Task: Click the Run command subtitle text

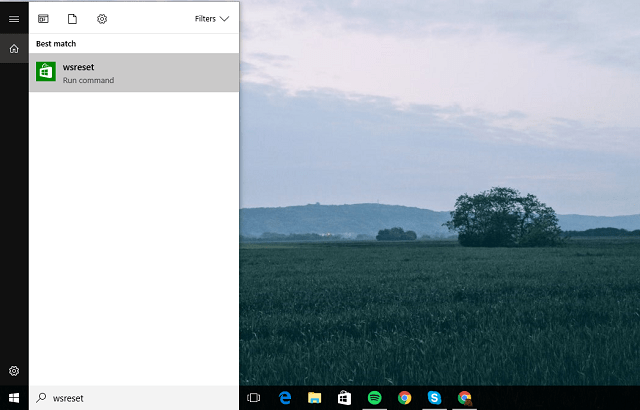Action: pos(88,80)
